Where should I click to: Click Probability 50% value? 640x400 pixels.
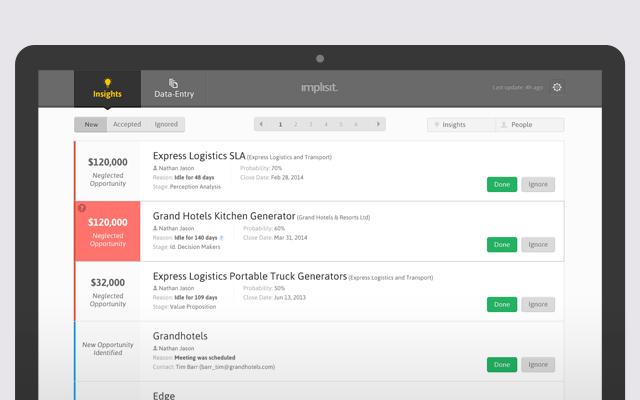pos(279,288)
